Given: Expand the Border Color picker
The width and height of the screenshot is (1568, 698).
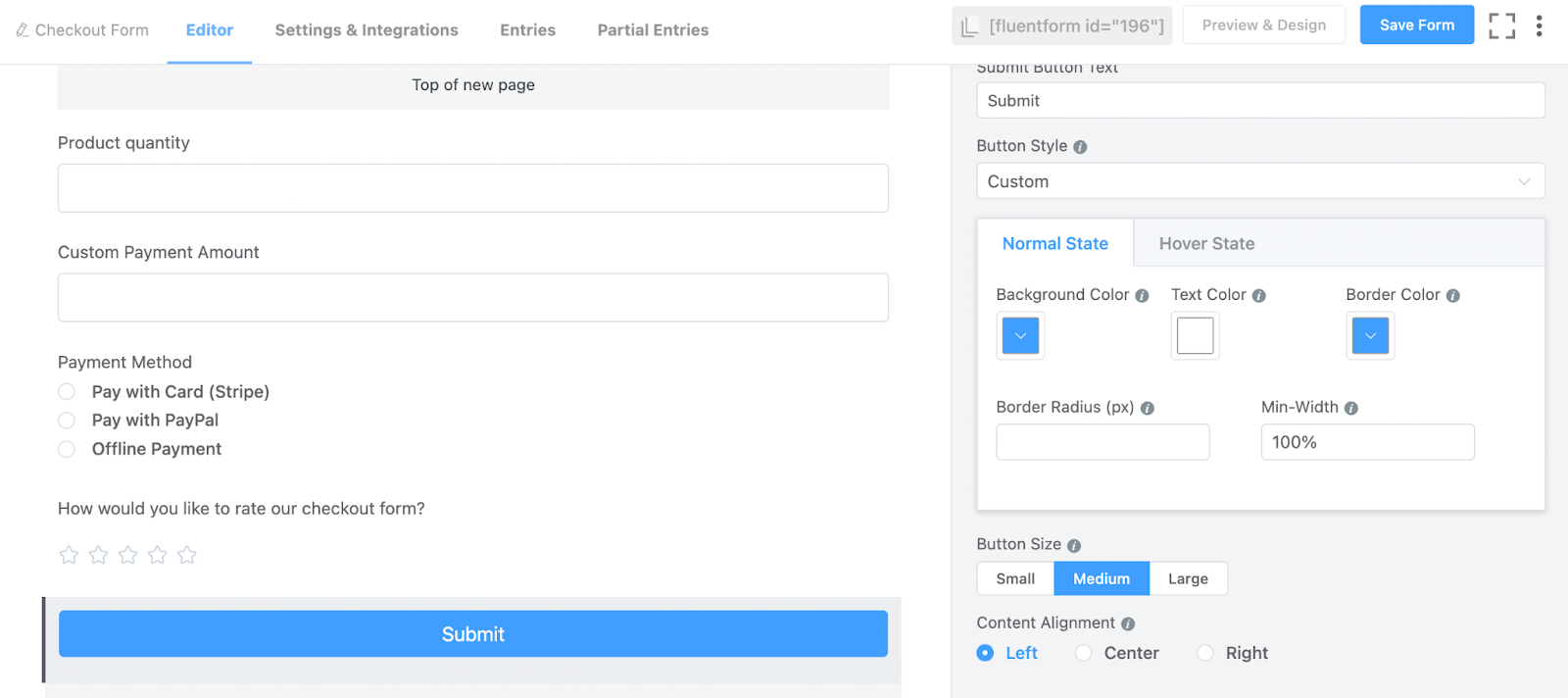Looking at the screenshot, I should 1370,336.
